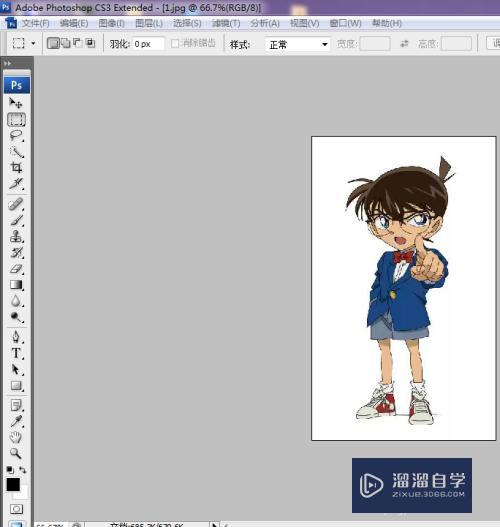Choose Subtract from selection mode
The image size is (500, 527).
(78, 43)
